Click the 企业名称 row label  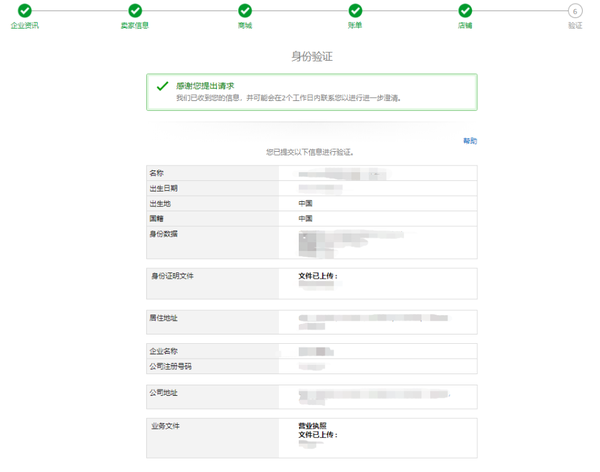tap(163, 351)
